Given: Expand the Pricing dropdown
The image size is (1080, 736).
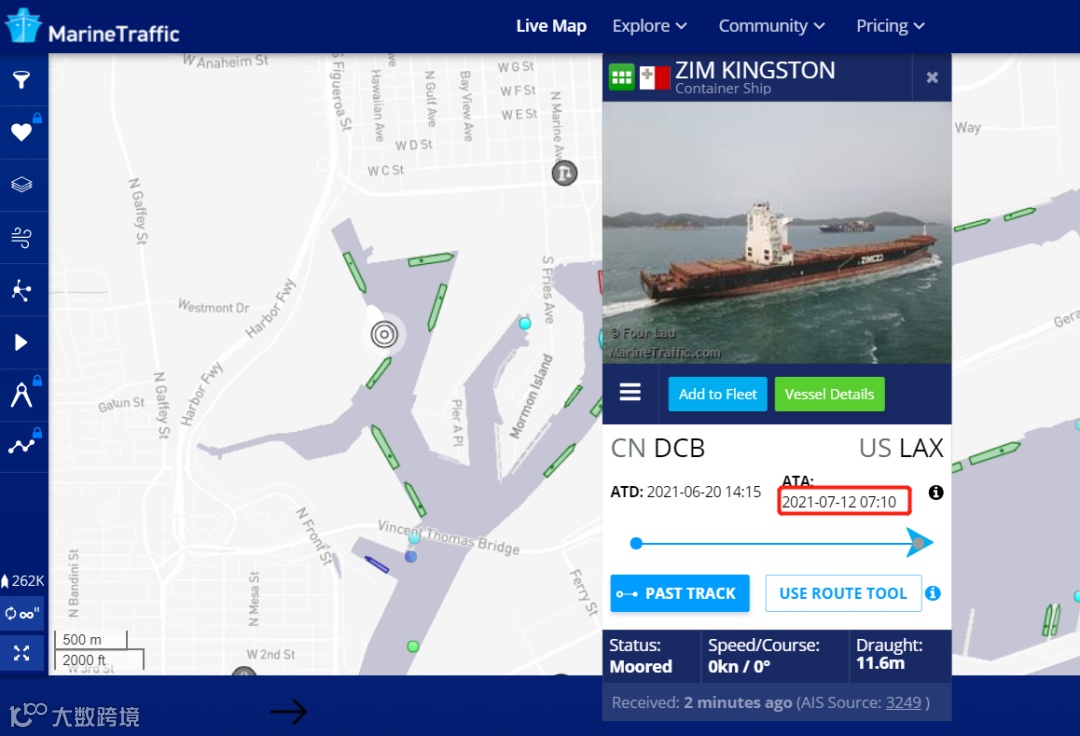Looking at the screenshot, I should coord(890,26).
